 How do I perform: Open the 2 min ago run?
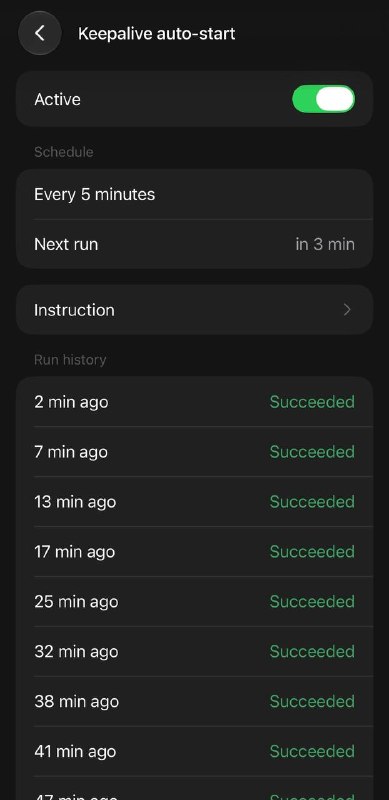point(194,402)
